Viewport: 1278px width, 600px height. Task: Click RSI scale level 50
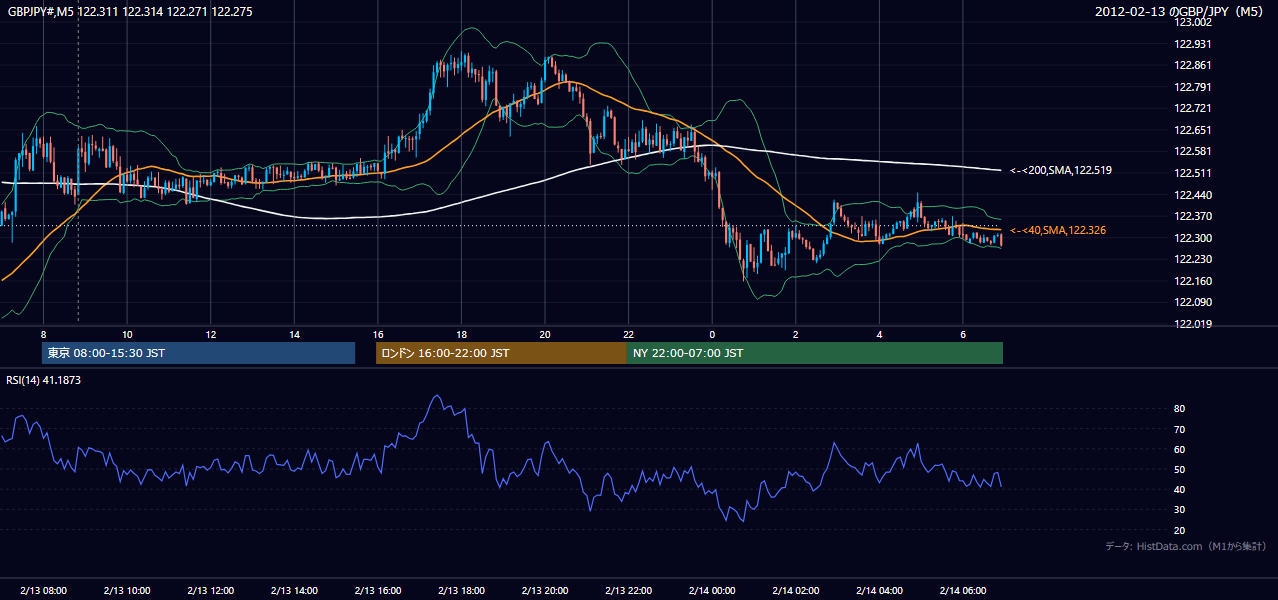pyautogui.click(x=1180, y=469)
